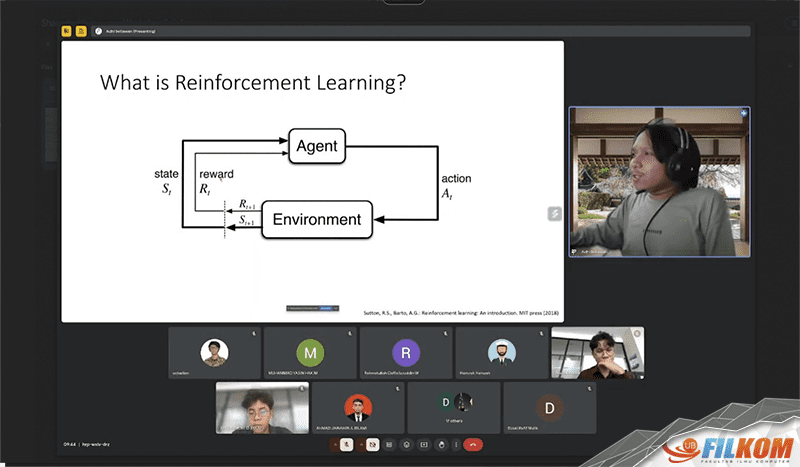Toggle the muted microphone button

[x=347, y=443]
